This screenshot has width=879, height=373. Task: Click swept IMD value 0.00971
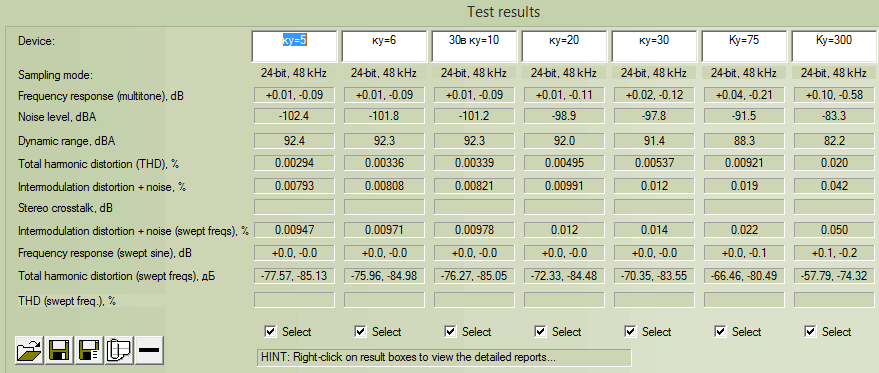(x=385, y=229)
